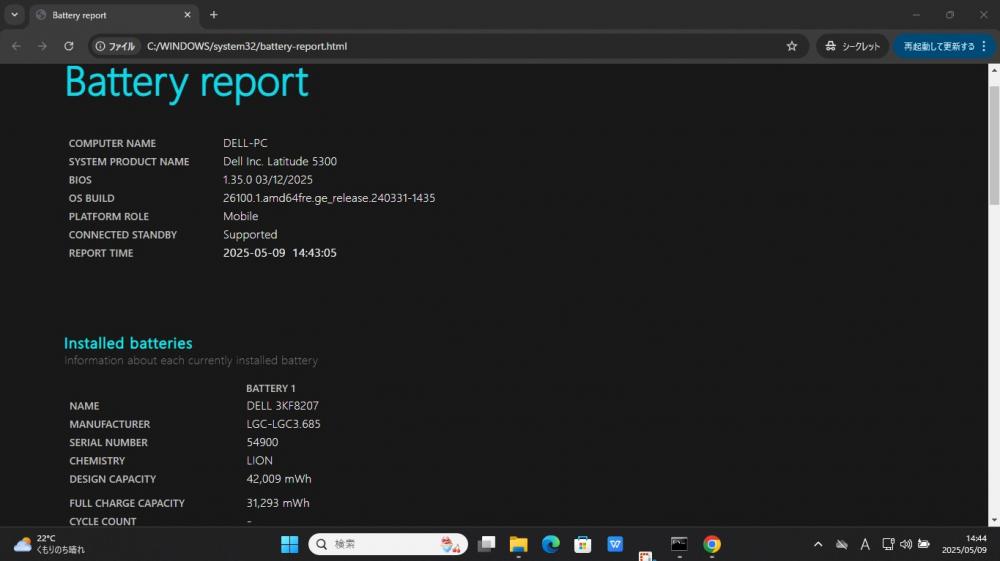
Task: Click the Installed batteries heading
Action: tap(128, 343)
